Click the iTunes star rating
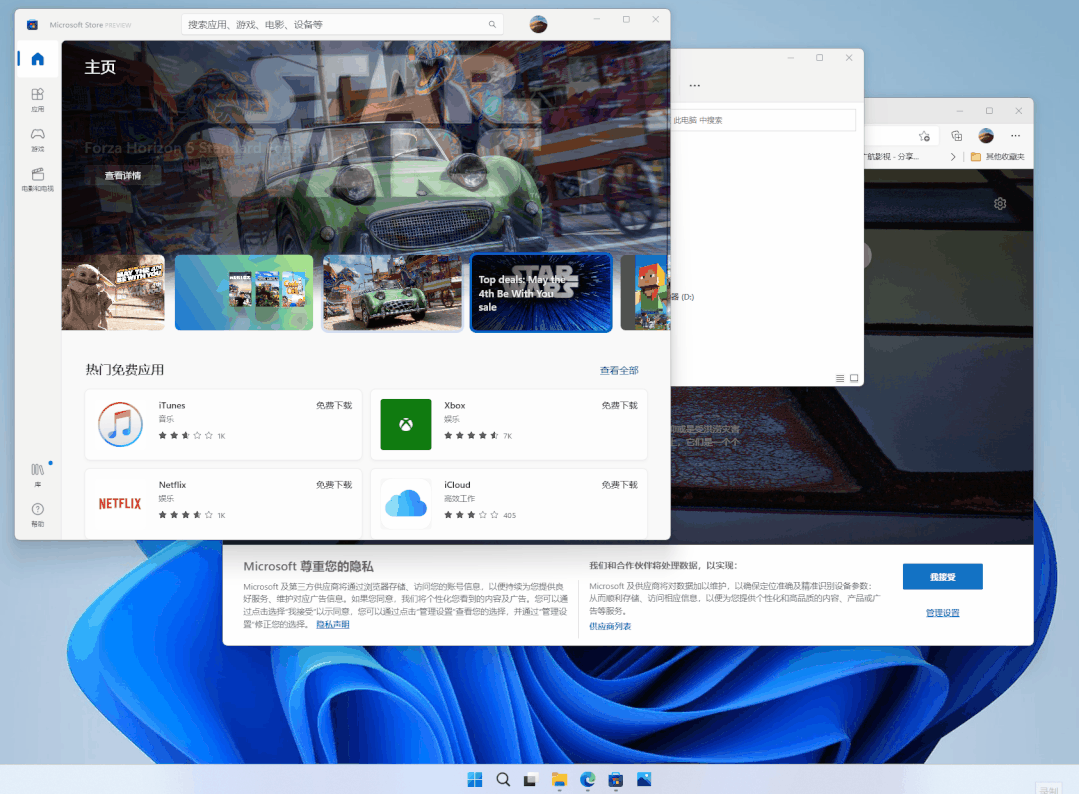The height and width of the screenshot is (794, 1079). pyautogui.click(x=186, y=436)
